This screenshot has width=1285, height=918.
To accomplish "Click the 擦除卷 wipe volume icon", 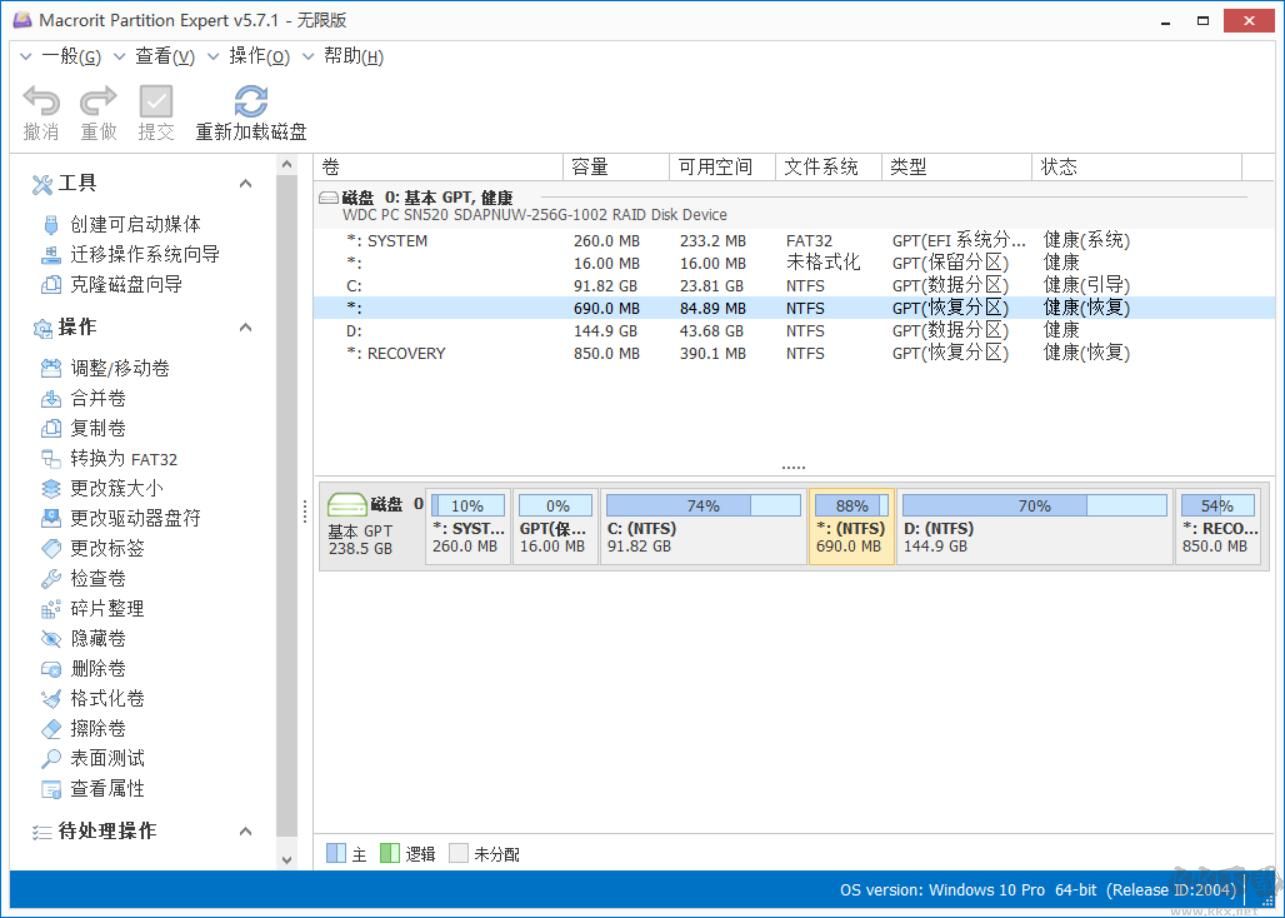I will click(49, 728).
